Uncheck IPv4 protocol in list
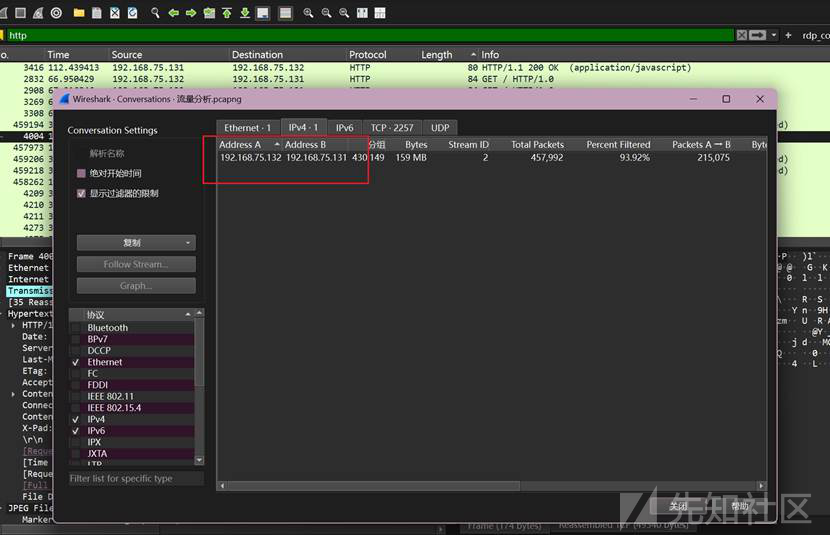Viewport: 830px width, 535px height. point(76,419)
